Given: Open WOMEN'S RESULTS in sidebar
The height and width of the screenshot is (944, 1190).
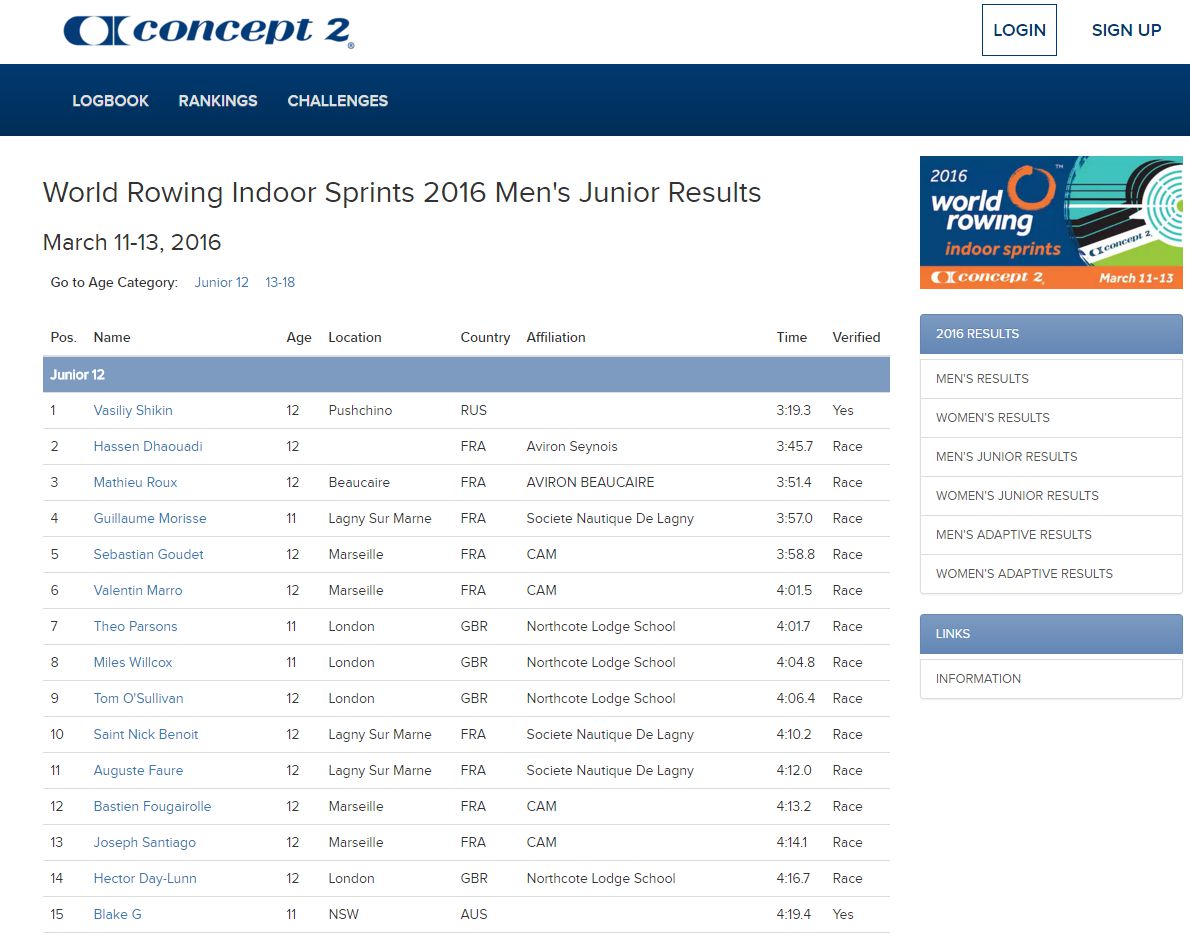Looking at the screenshot, I should 1050,417.
